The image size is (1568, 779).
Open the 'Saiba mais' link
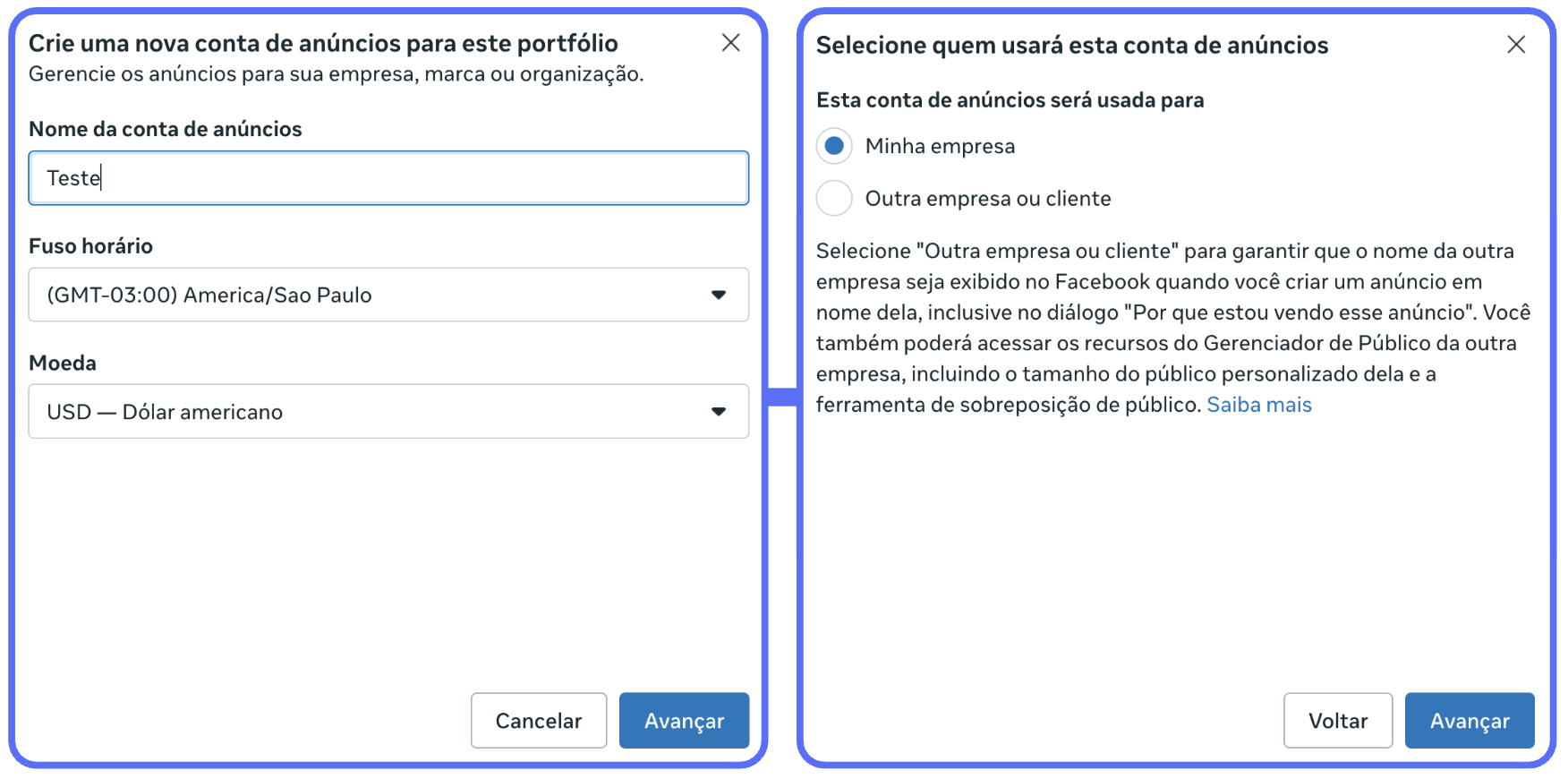click(1258, 405)
